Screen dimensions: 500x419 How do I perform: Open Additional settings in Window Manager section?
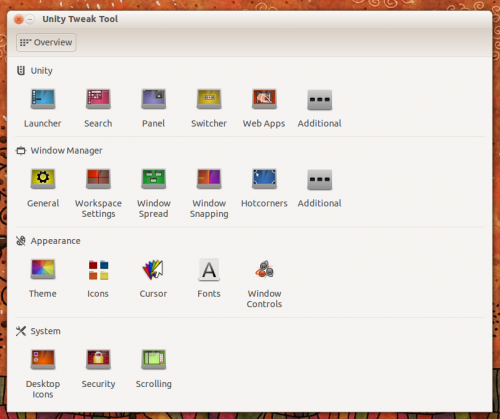point(320,180)
